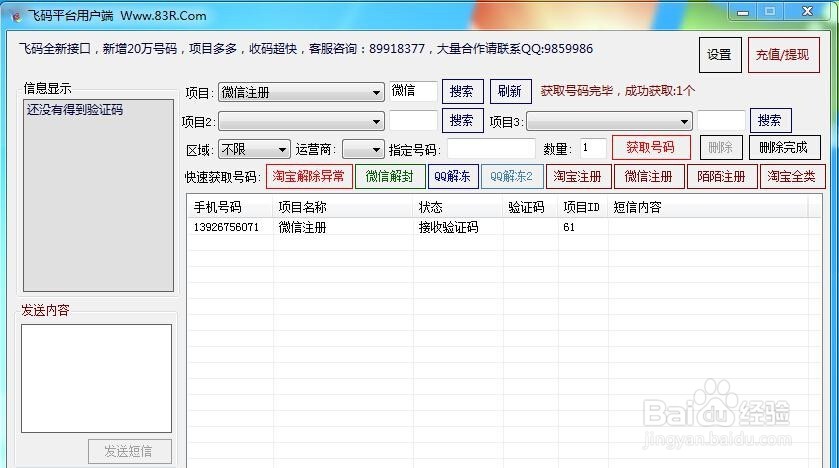Image resolution: width=839 pixels, height=468 pixels.
Task: Click 搜索 button next to 微信 field
Action: pos(462,91)
